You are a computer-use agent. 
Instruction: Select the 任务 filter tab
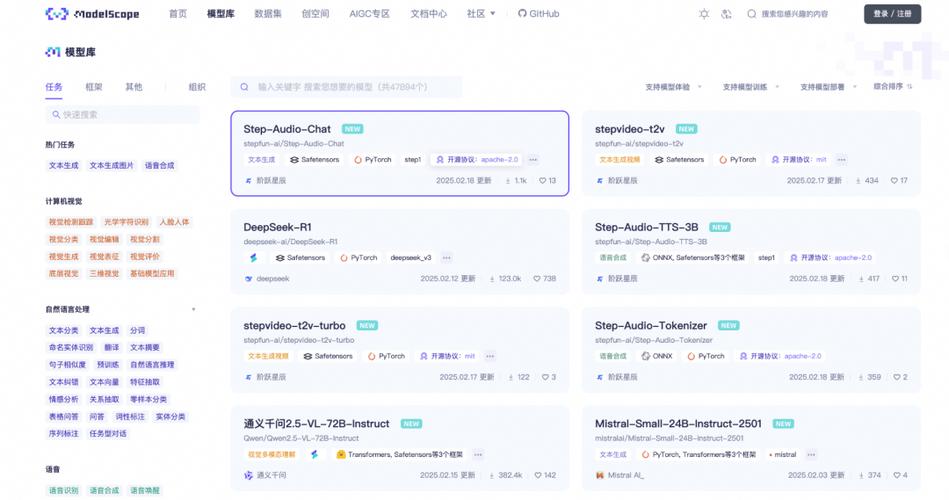click(54, 87)
